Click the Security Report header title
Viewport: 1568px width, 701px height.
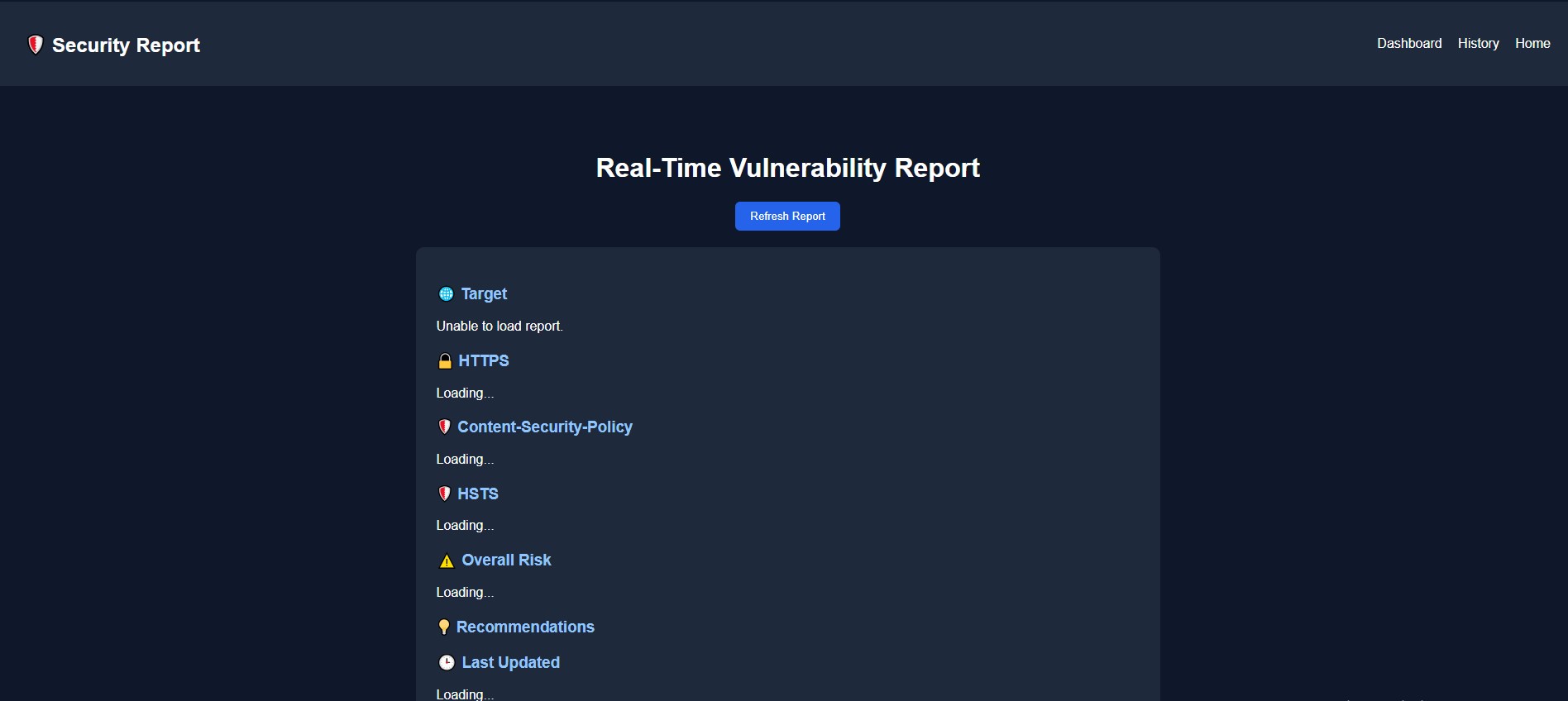click(126, 45)
